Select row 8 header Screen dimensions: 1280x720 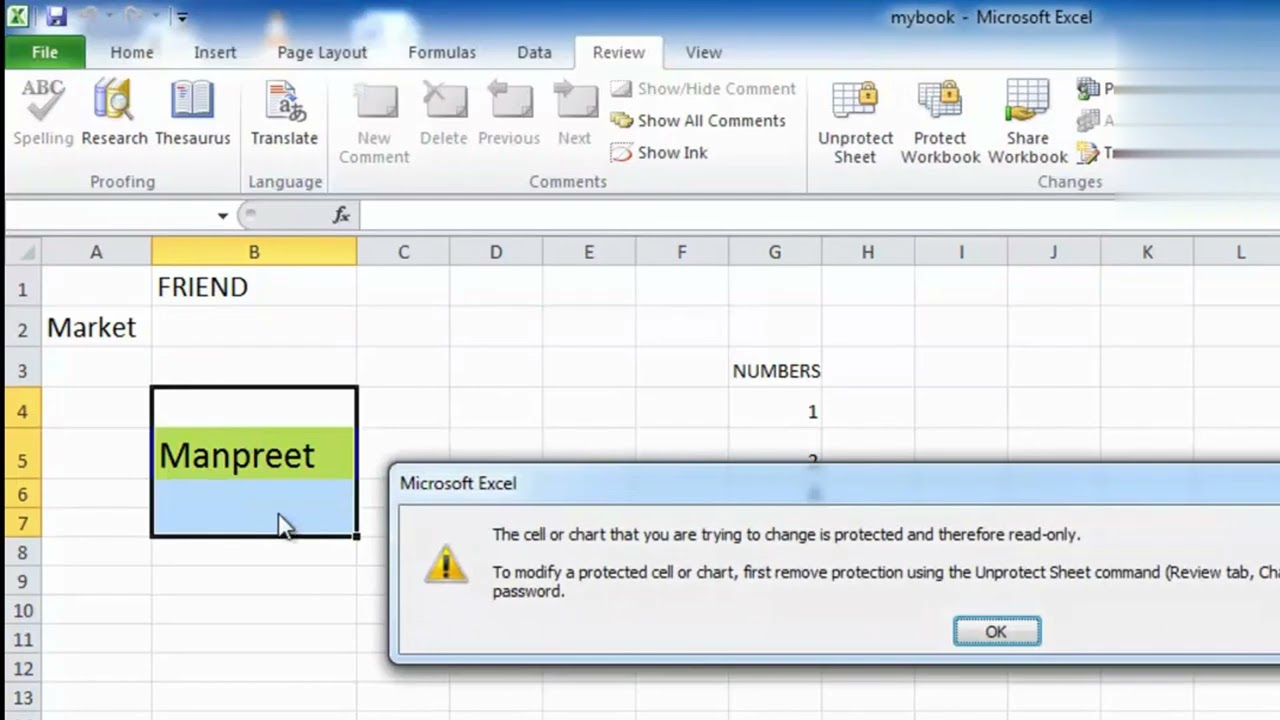click(23, 552)
